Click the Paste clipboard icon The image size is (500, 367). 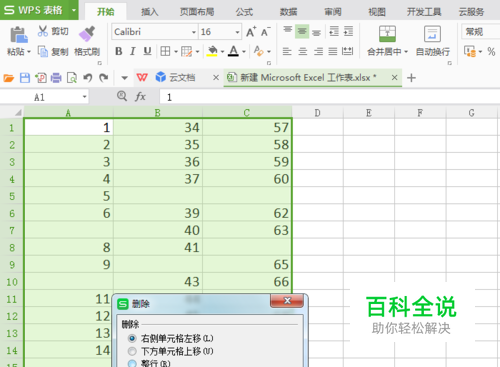point(19,35)
